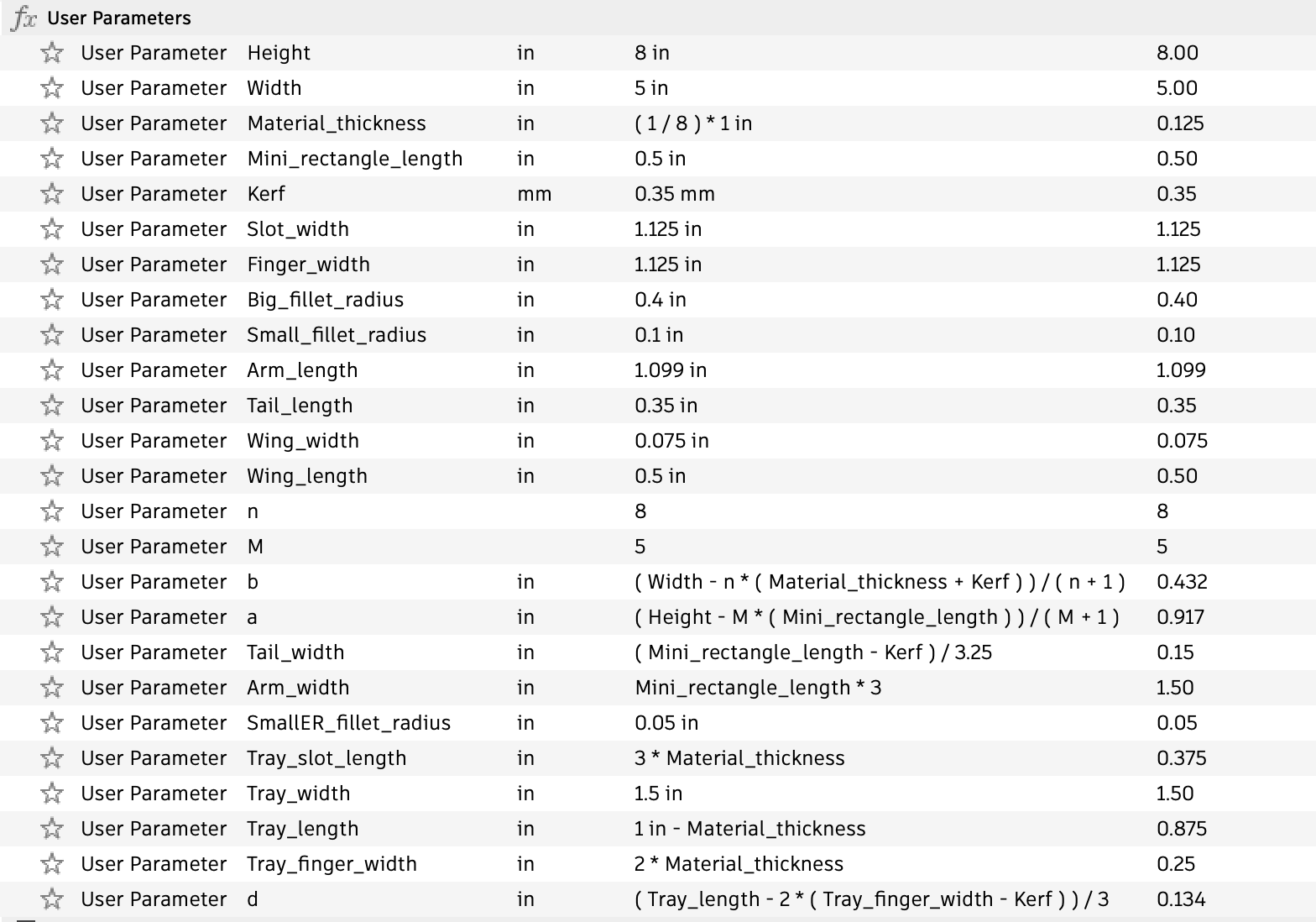Star the Wing_width parameter
This screenshot has height=922, width=1316.
(x=52, y=441)
